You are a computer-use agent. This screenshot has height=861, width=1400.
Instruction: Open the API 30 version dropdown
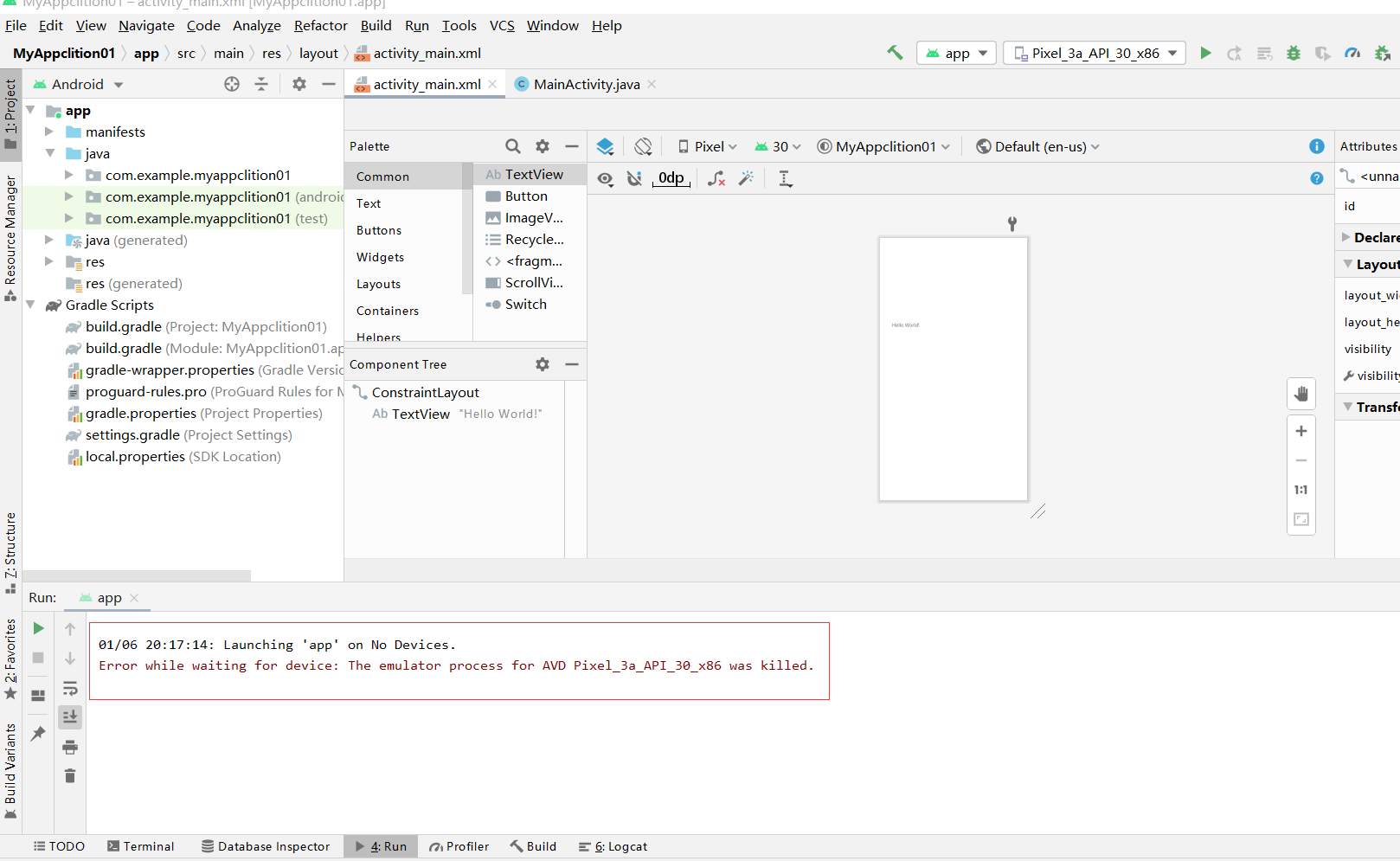(778, 146)
